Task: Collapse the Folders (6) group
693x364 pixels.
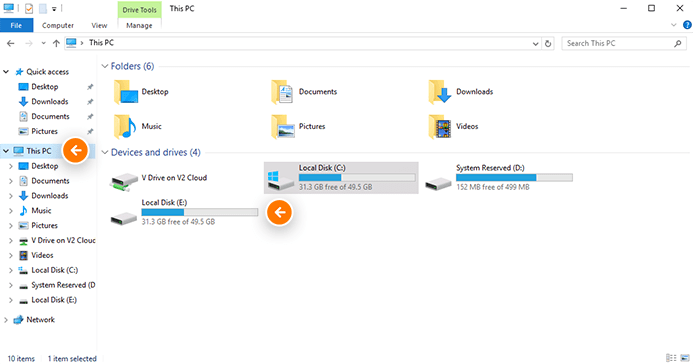Action: 105,66
